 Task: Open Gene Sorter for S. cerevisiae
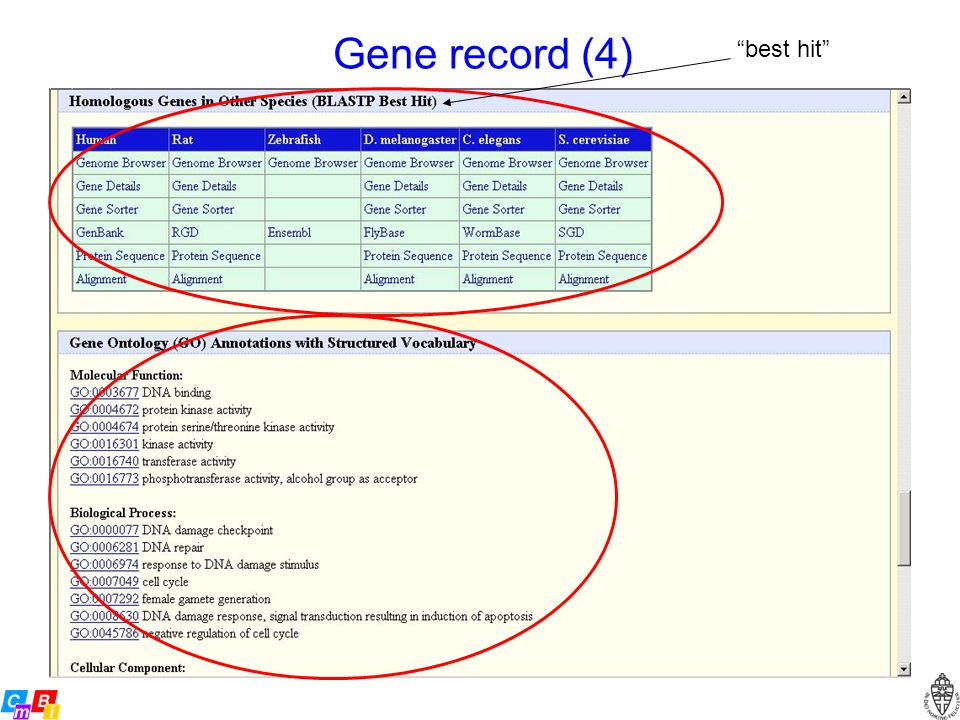click(x=589, y=209)
